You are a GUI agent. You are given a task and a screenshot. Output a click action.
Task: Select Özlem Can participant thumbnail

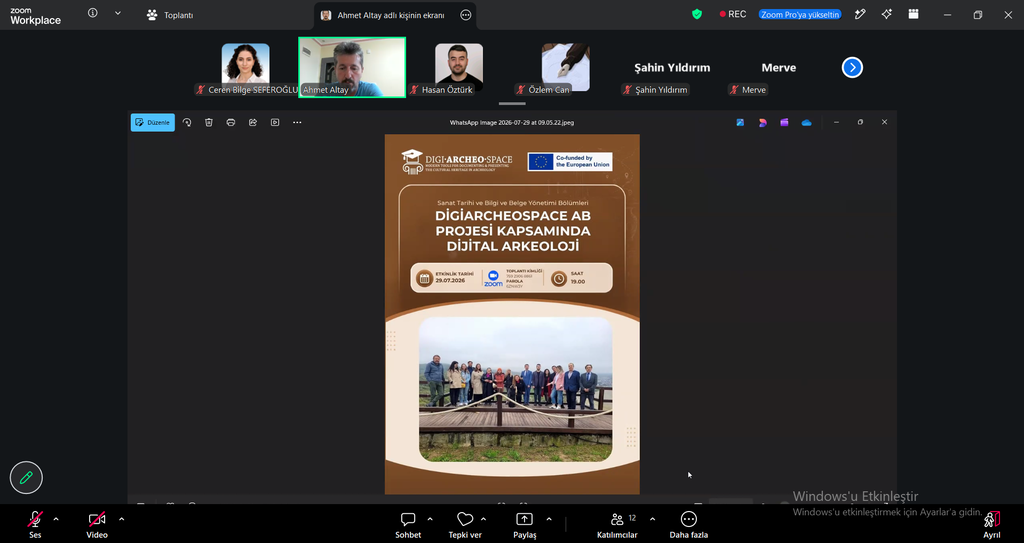566,68
